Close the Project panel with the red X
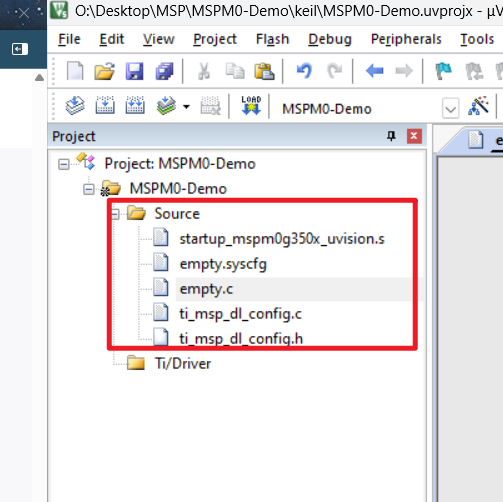 coord(414,136)
